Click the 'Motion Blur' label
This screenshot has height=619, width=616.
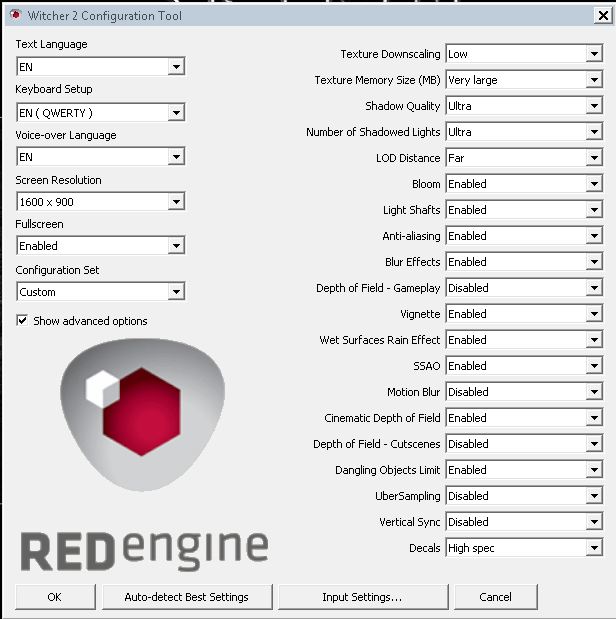tap(414, 392)
